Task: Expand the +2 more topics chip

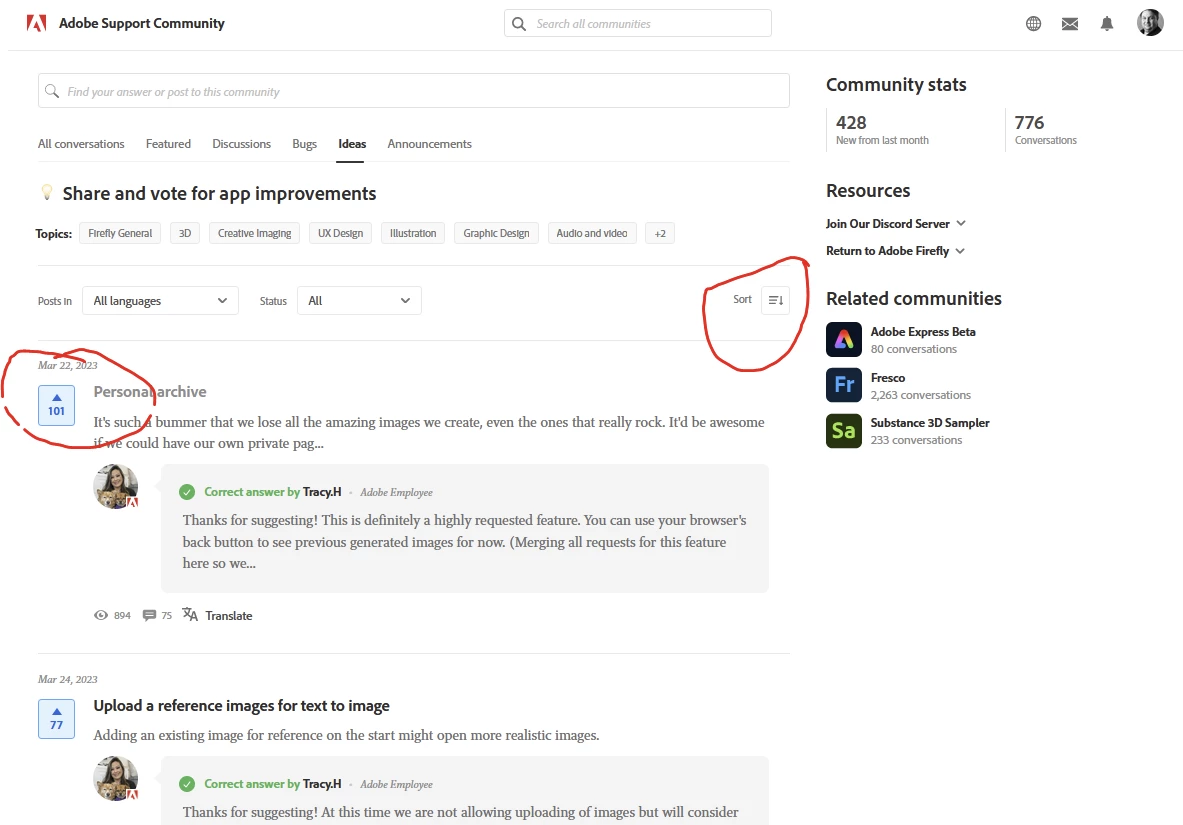Action: pyautogui.click(x=660, y=233)
